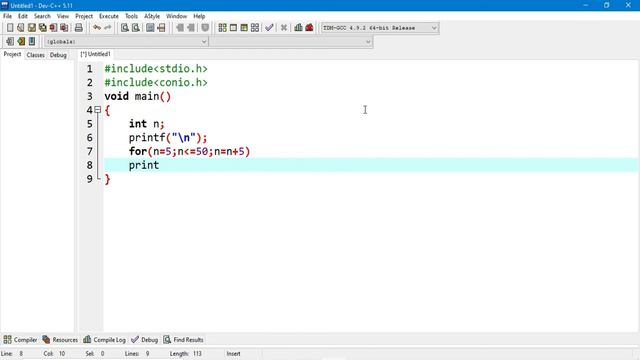Click the Go to line toolbar icon
This screenshot has height=360, width=640.
coord(161,28)
